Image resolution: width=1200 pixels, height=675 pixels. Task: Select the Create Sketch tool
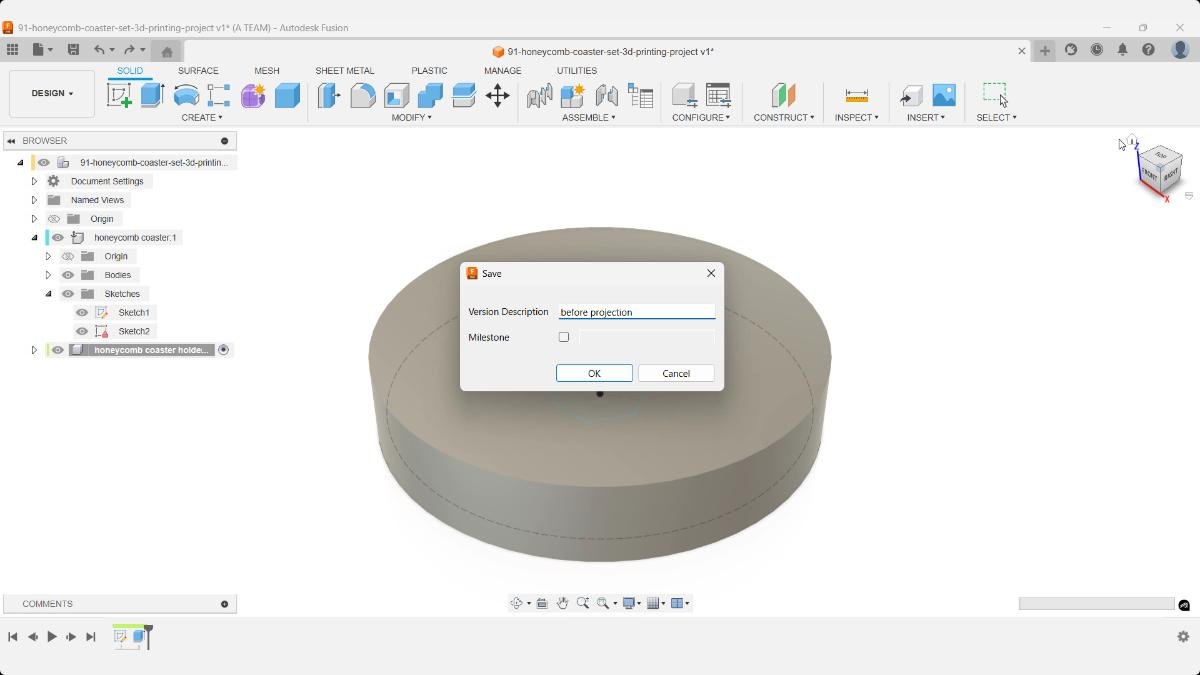click(121, 95)
